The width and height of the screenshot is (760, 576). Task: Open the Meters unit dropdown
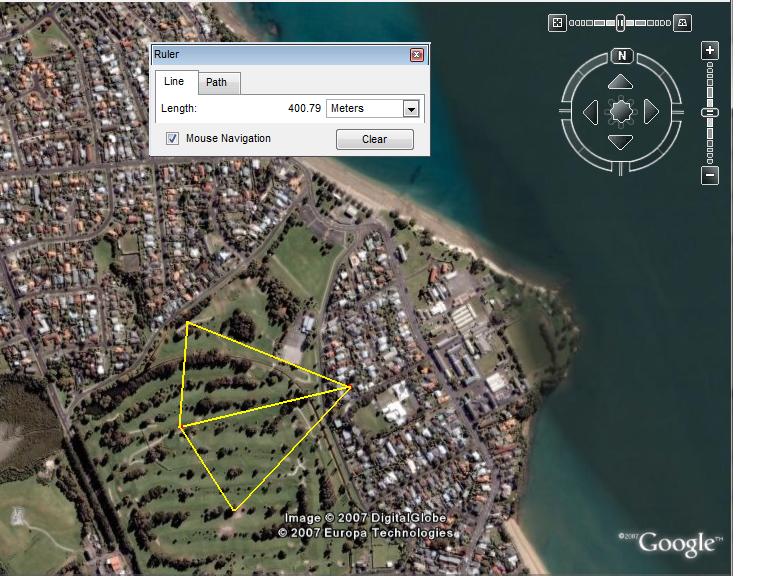point(410,109)
